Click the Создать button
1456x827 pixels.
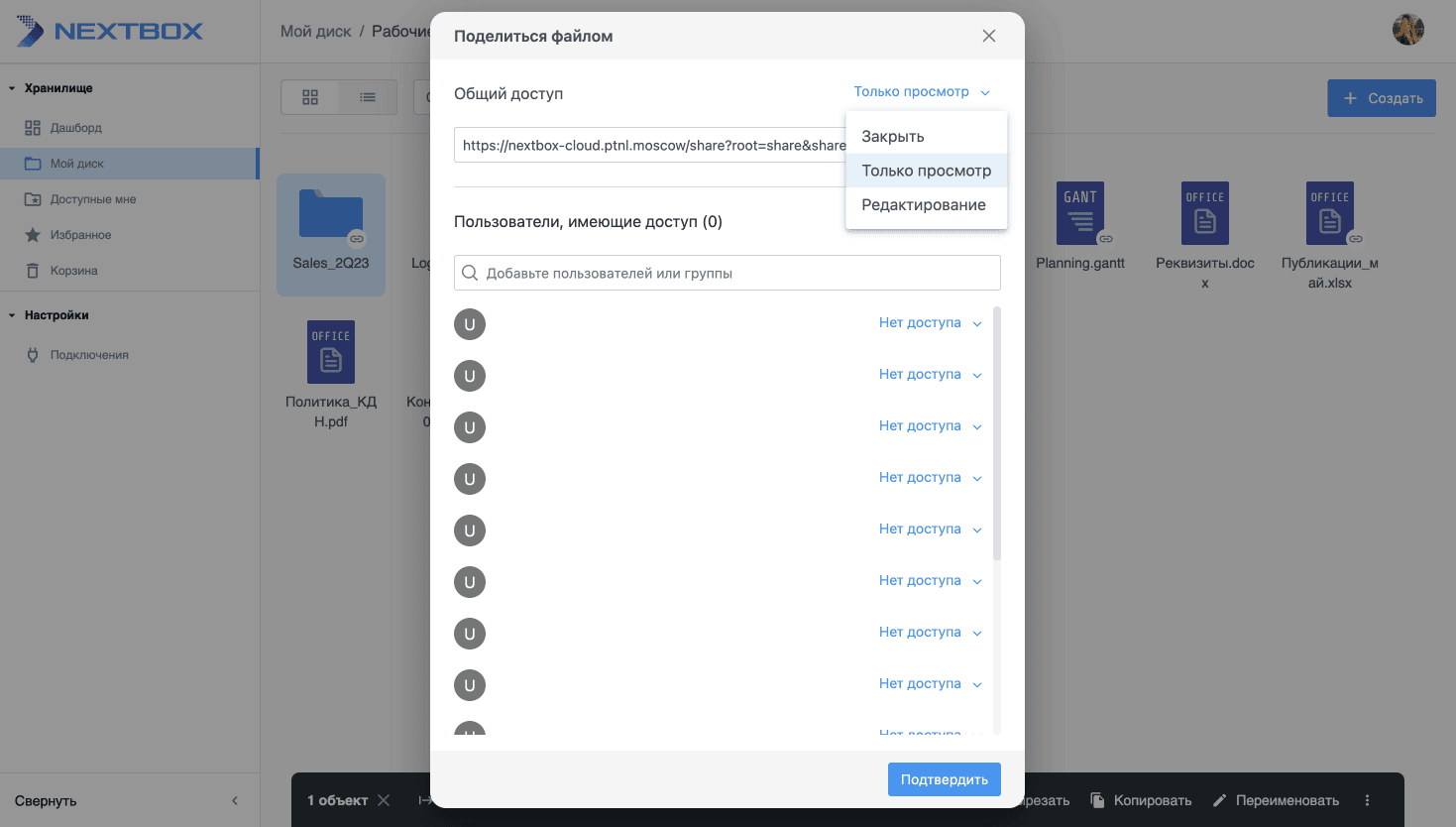tap(1382, 98)
